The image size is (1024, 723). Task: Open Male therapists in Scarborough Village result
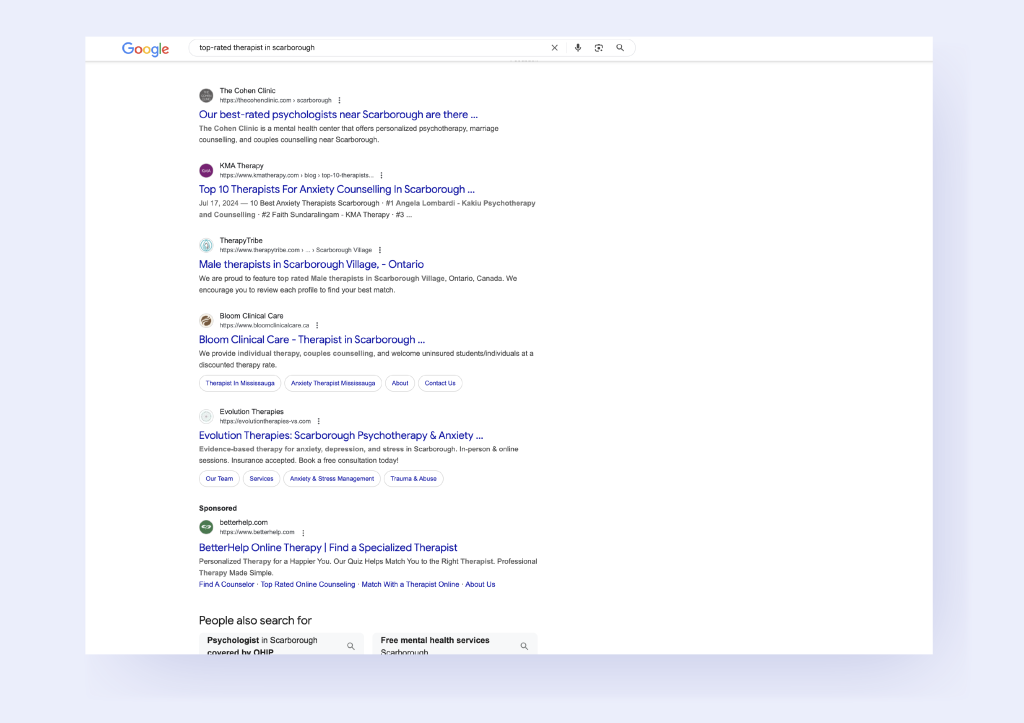[311, 264]
